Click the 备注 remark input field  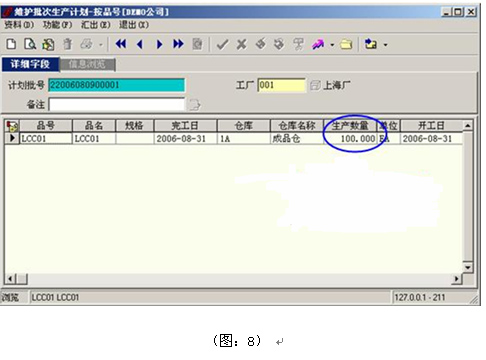pyautogui.click(x=117, y=104)
